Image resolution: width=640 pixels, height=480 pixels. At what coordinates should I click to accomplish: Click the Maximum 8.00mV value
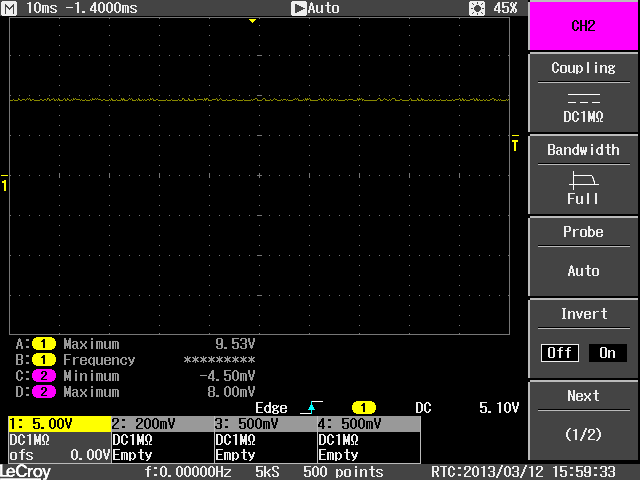click(x=231, y=392)
